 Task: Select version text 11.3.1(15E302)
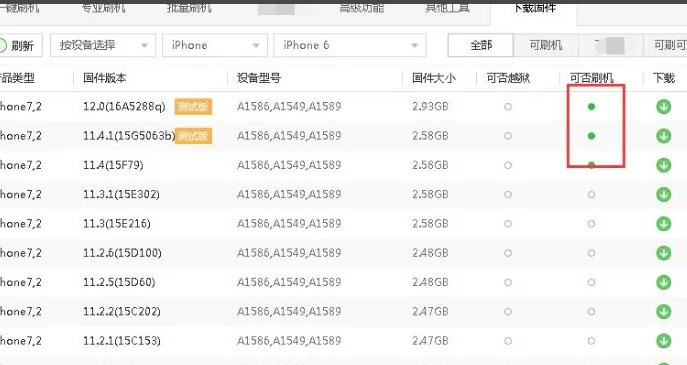pos(121,194)
